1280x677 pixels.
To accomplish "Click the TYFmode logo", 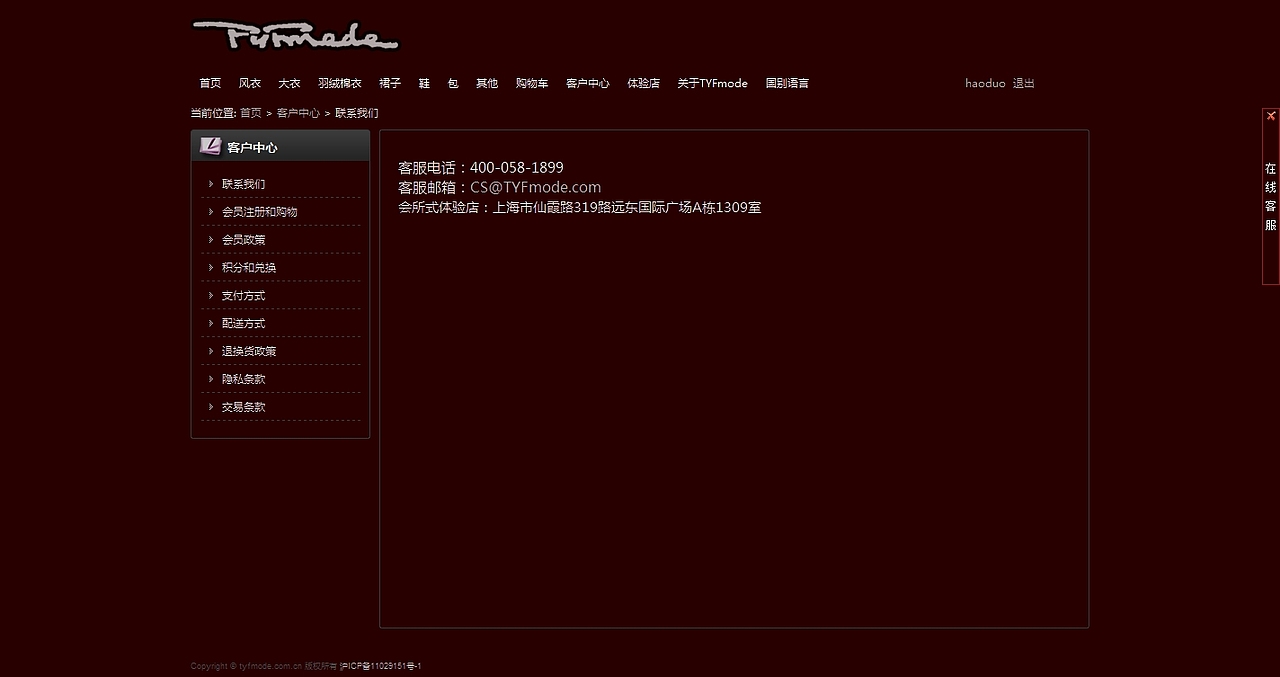I will pos(295,35).
